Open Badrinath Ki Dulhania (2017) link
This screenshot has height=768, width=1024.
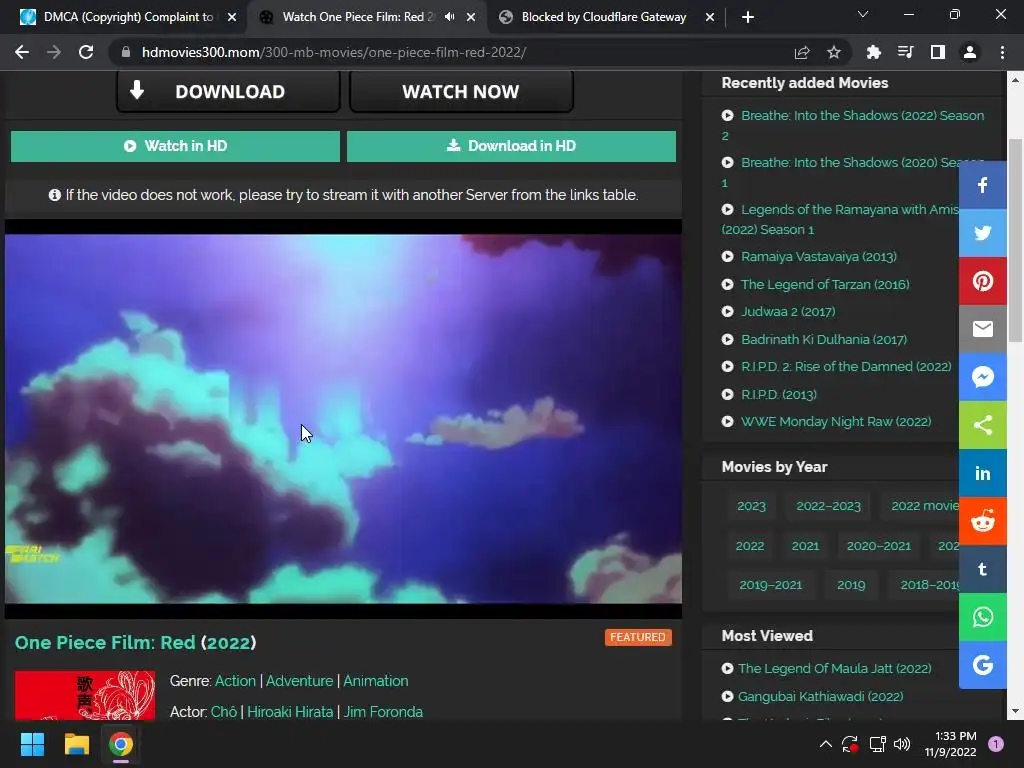tap(824, 340)
